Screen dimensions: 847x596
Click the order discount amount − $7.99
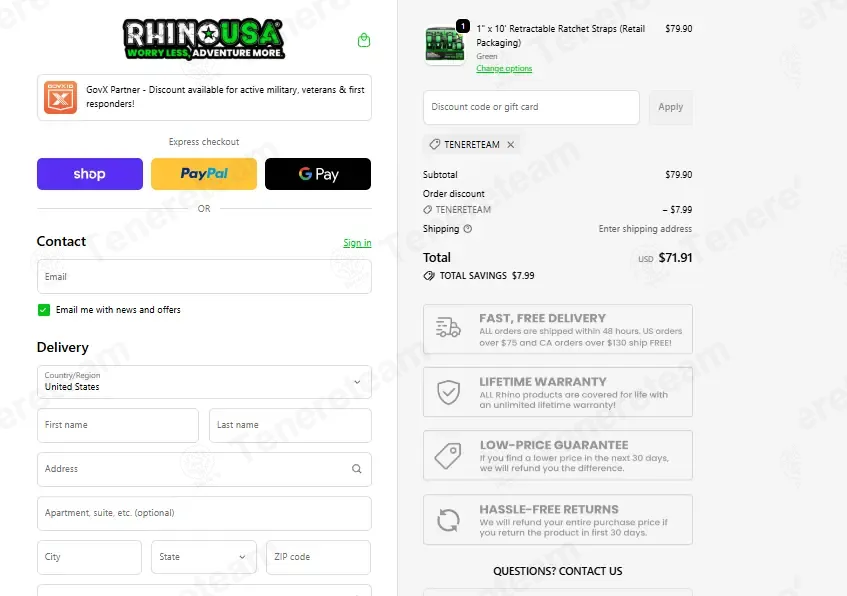(677, 210)
